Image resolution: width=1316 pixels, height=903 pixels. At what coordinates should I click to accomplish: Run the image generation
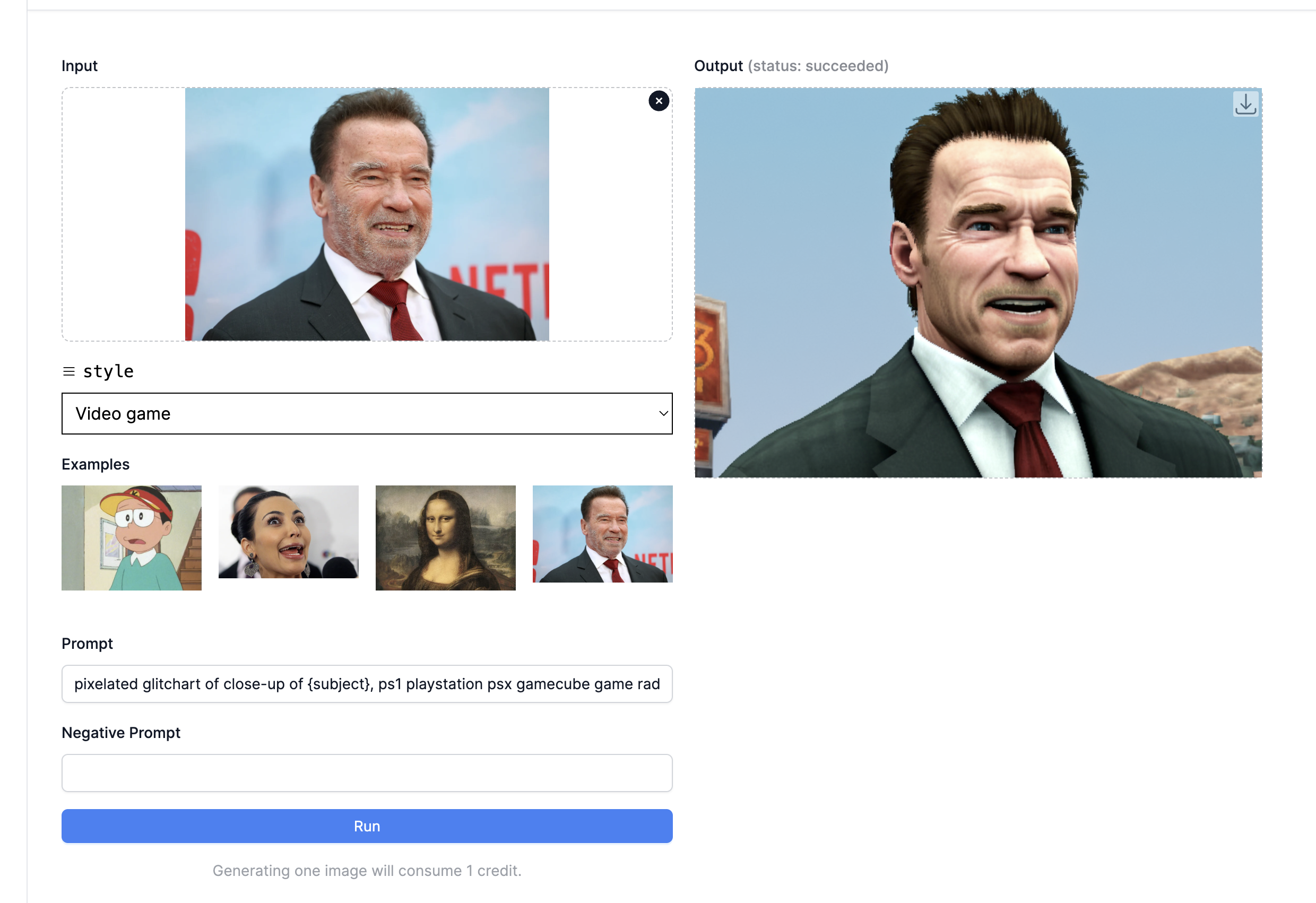[x=367, y=826]
